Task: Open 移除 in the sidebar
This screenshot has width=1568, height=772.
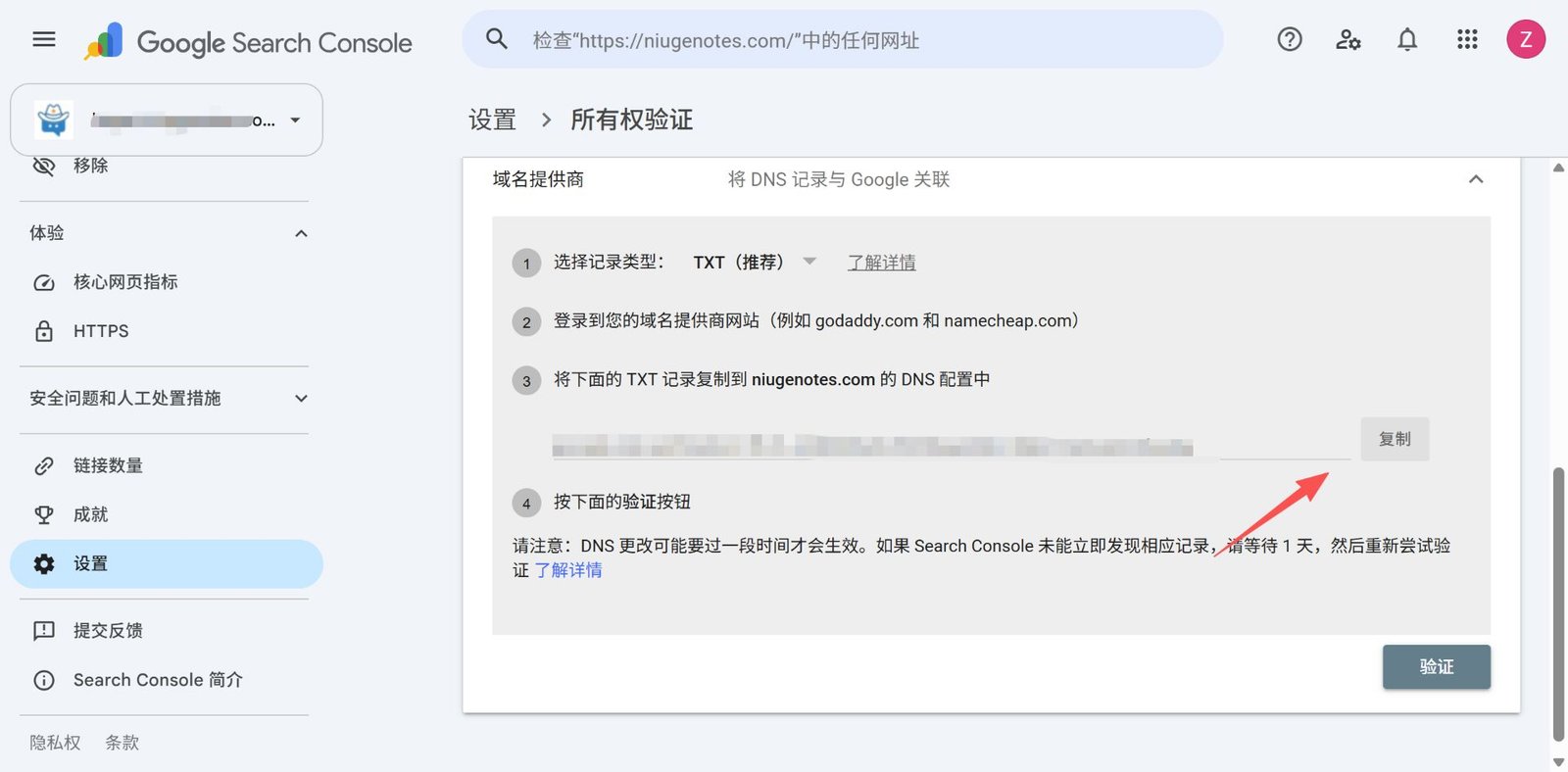Action: tap(90, 166)
